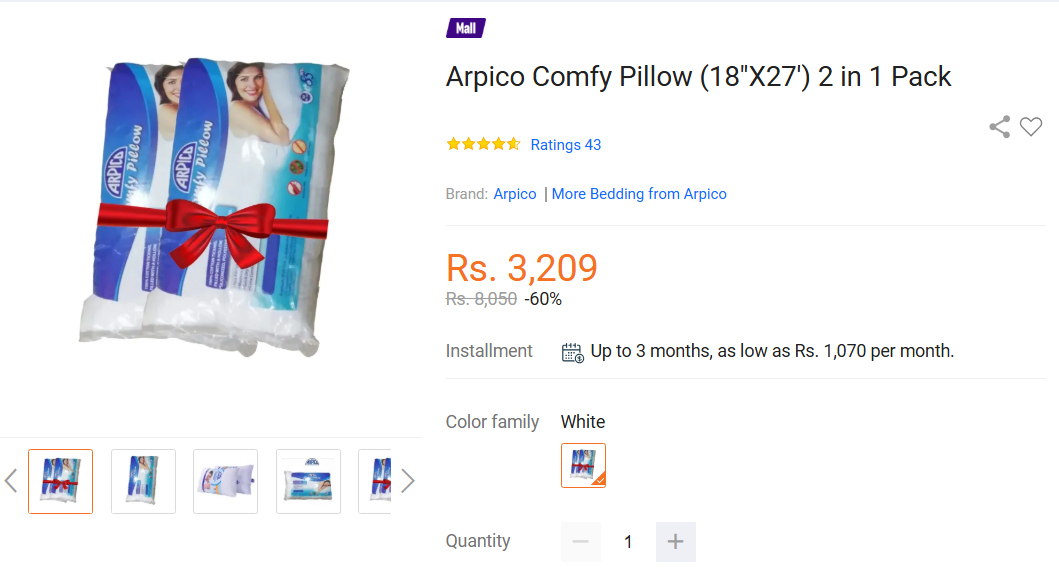The width and height of the screenshot is (1059, 568).
Task: Click the Mall badge
Action: [x=466, y=28]
